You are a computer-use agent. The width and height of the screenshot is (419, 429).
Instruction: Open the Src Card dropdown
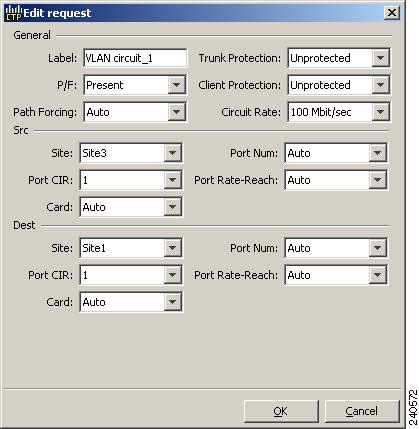click(131, 207)
